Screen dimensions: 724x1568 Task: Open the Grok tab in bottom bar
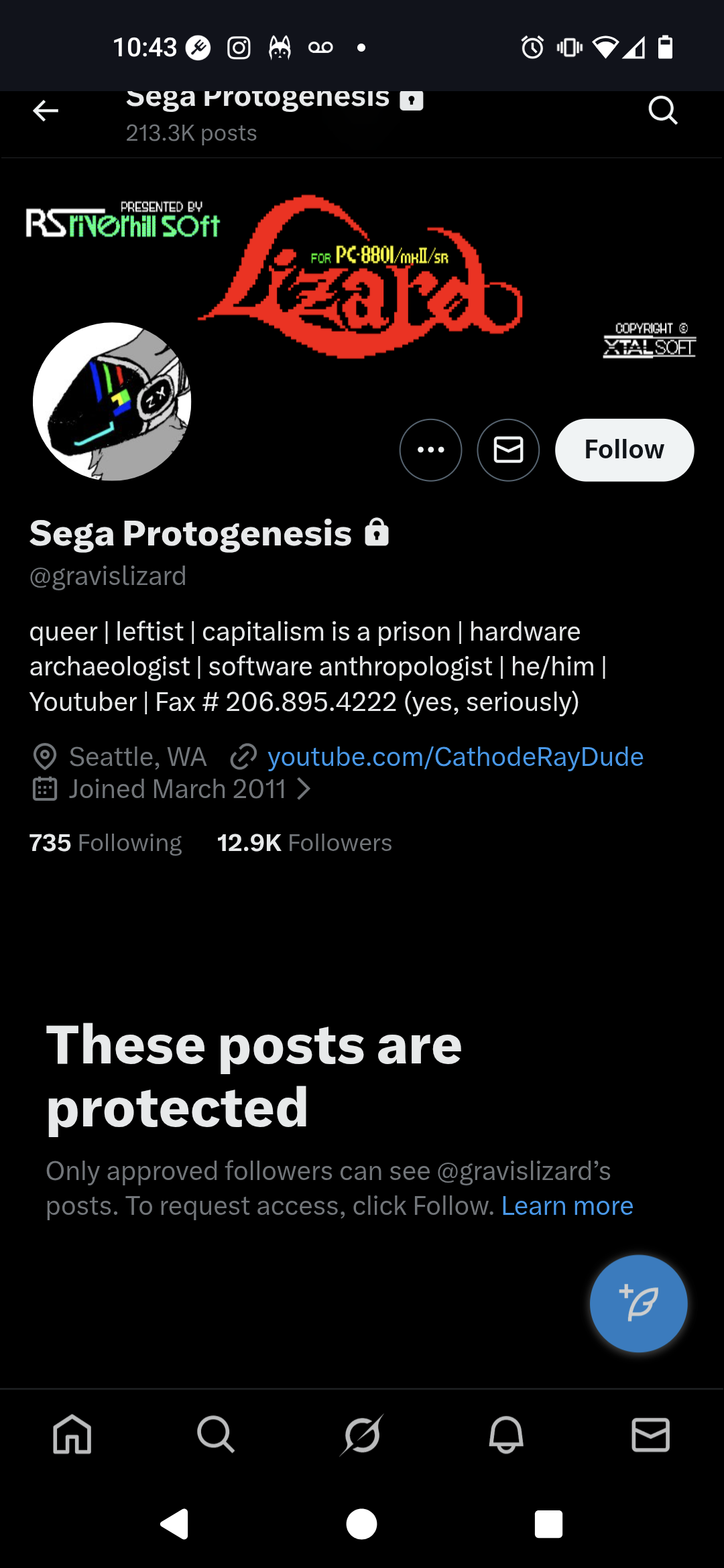click(361, 1435)
